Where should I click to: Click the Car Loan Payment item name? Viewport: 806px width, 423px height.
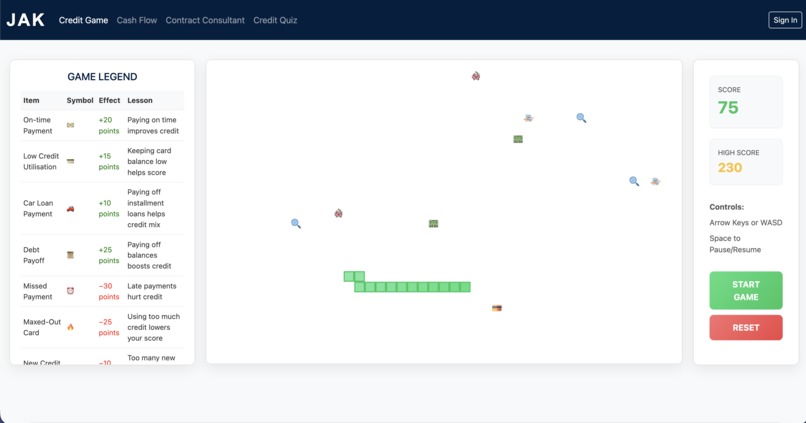pyautogui.click(x=38, y=208)
